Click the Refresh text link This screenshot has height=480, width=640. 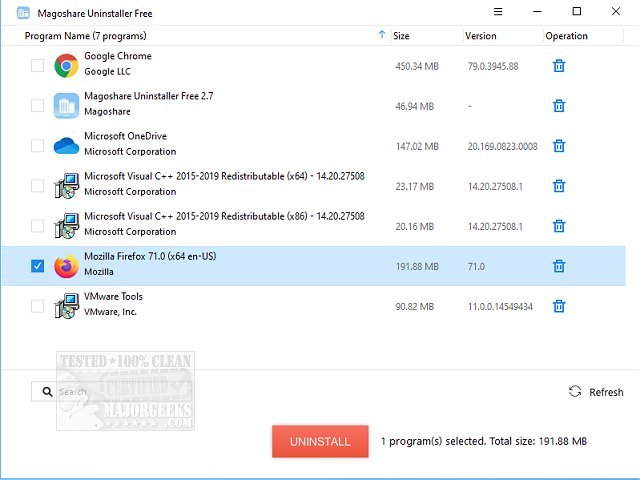(606, 392)
